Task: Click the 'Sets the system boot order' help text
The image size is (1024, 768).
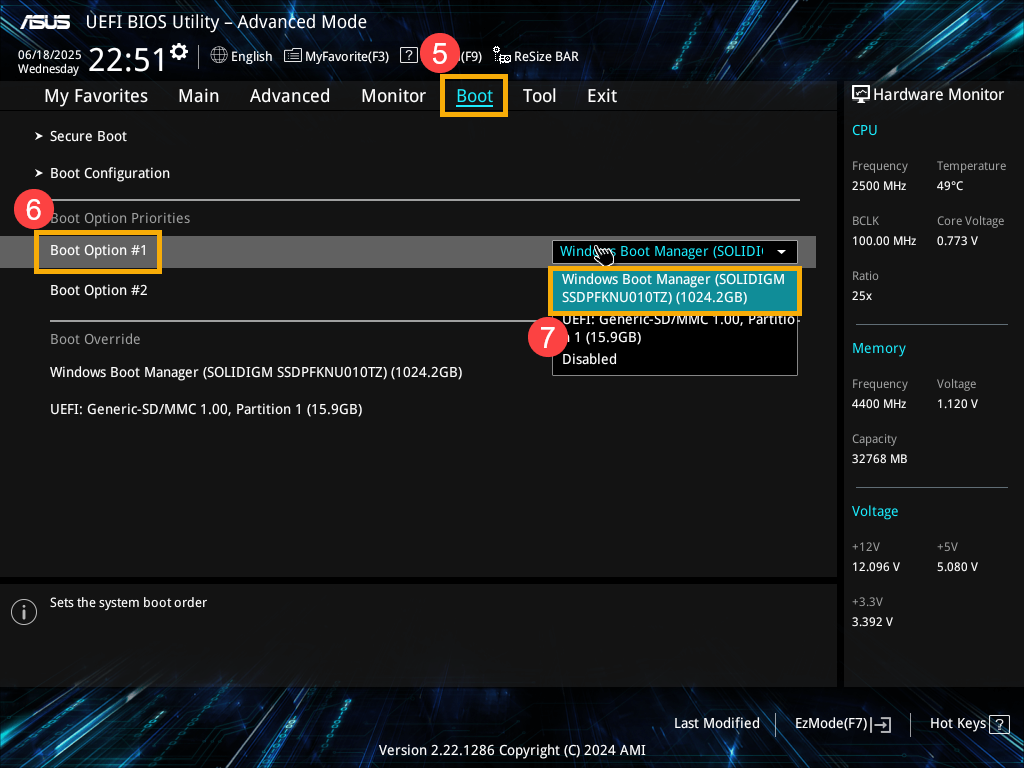Action: (x=129, y=603)
